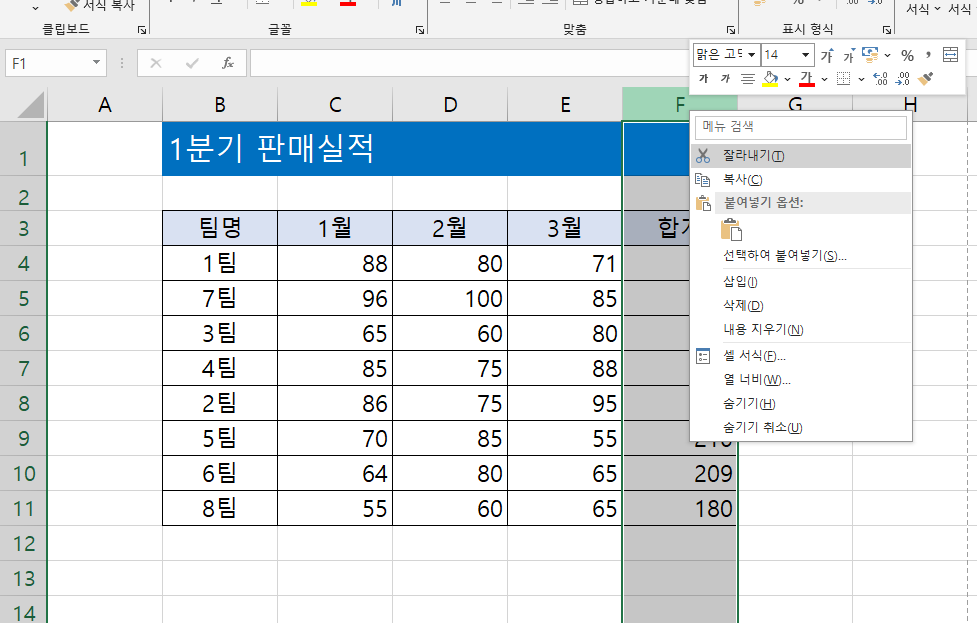Select row 12 header
Image resolution: width=977 pixels, height=623 pixels.
point(23,543)
